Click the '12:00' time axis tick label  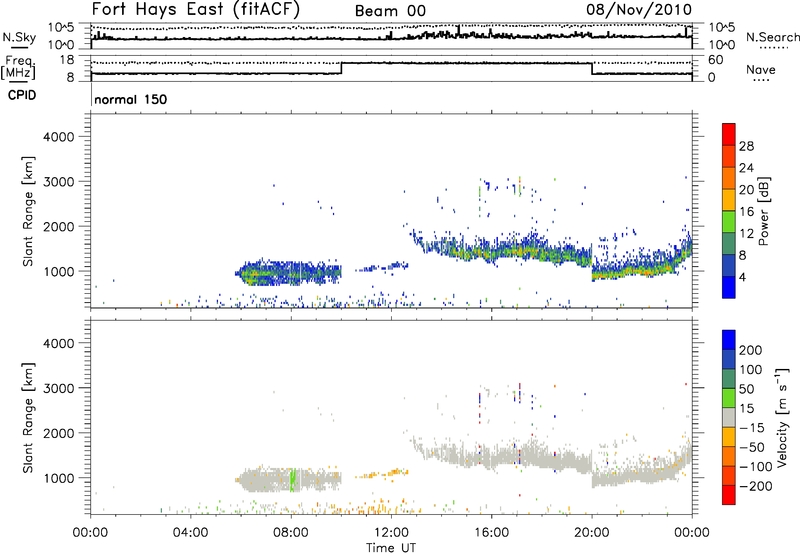click(391, 533)
